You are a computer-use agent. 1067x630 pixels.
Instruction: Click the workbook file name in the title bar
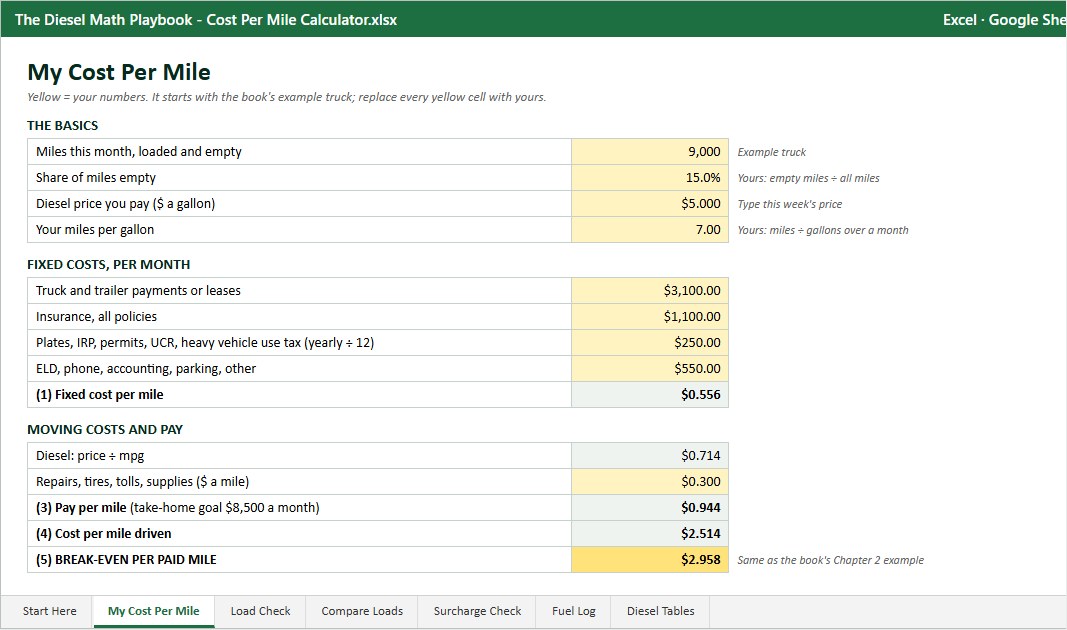(x=206, y=20)
